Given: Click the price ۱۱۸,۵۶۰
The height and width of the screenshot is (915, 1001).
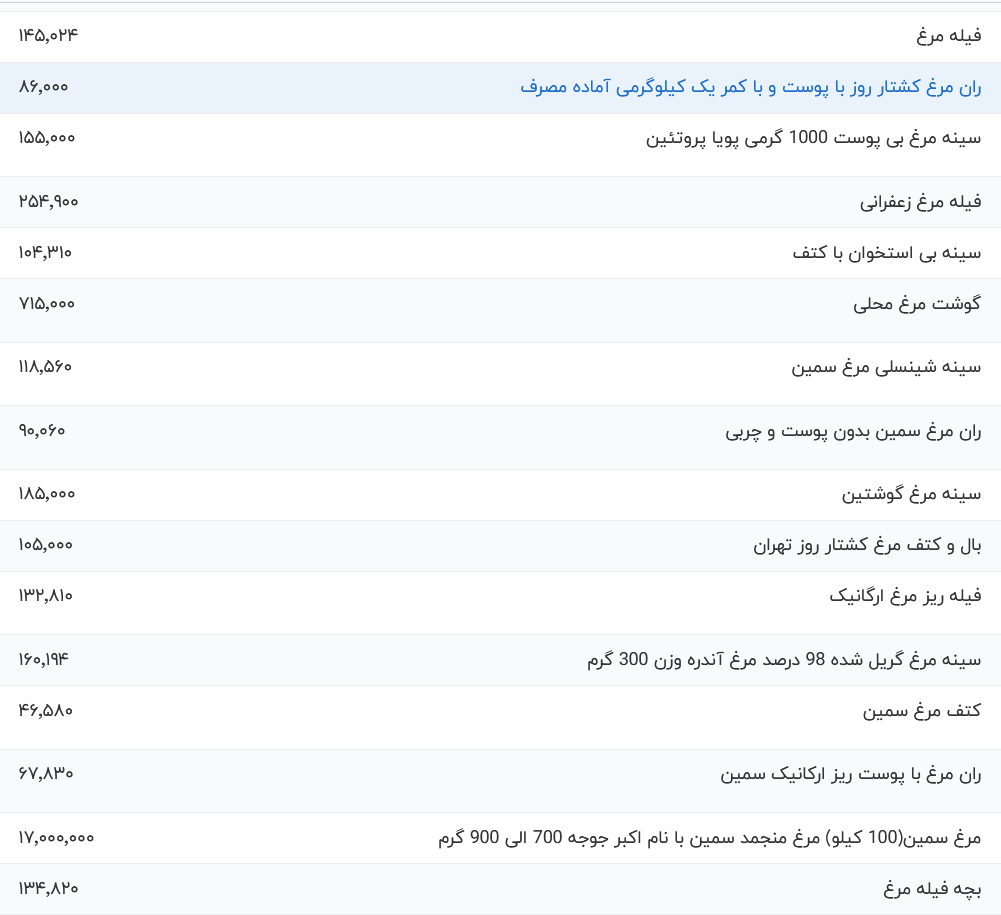Looking at the screenshot, I should (45, 367).
